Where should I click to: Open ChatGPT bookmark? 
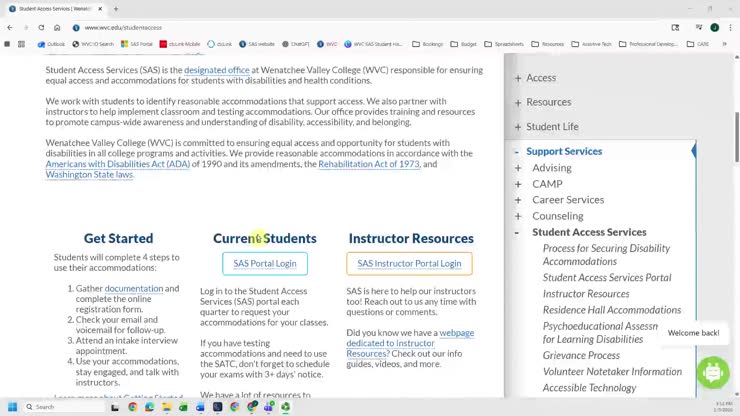click(x=295, y=44)
